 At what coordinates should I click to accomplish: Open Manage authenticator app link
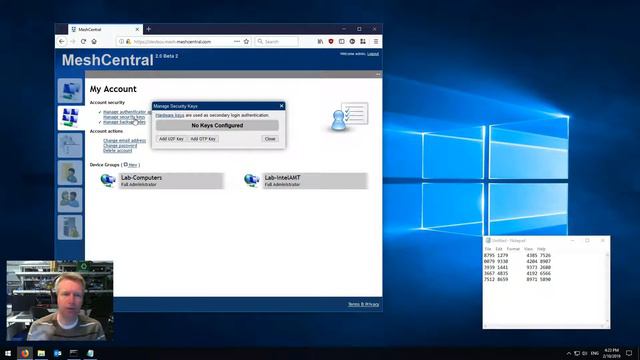pyautogui.click(x=127, y=112)
